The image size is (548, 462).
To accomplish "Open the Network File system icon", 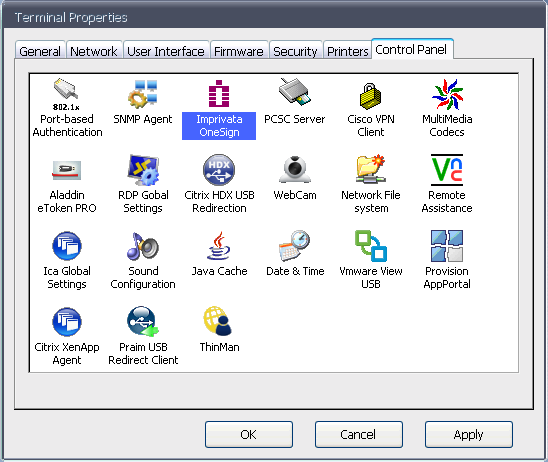I will [x=370, y=169].
